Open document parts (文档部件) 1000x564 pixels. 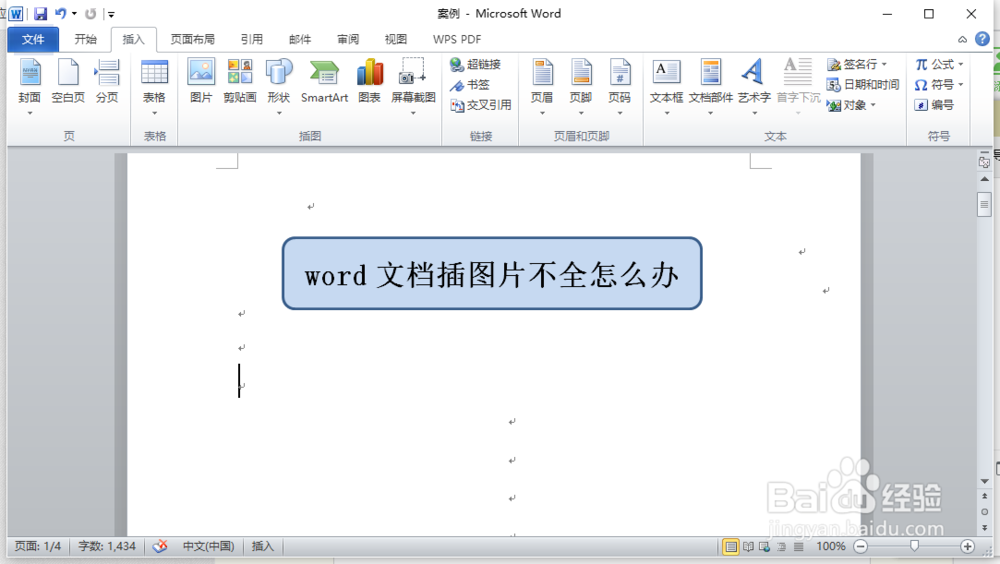coord(710,86)
